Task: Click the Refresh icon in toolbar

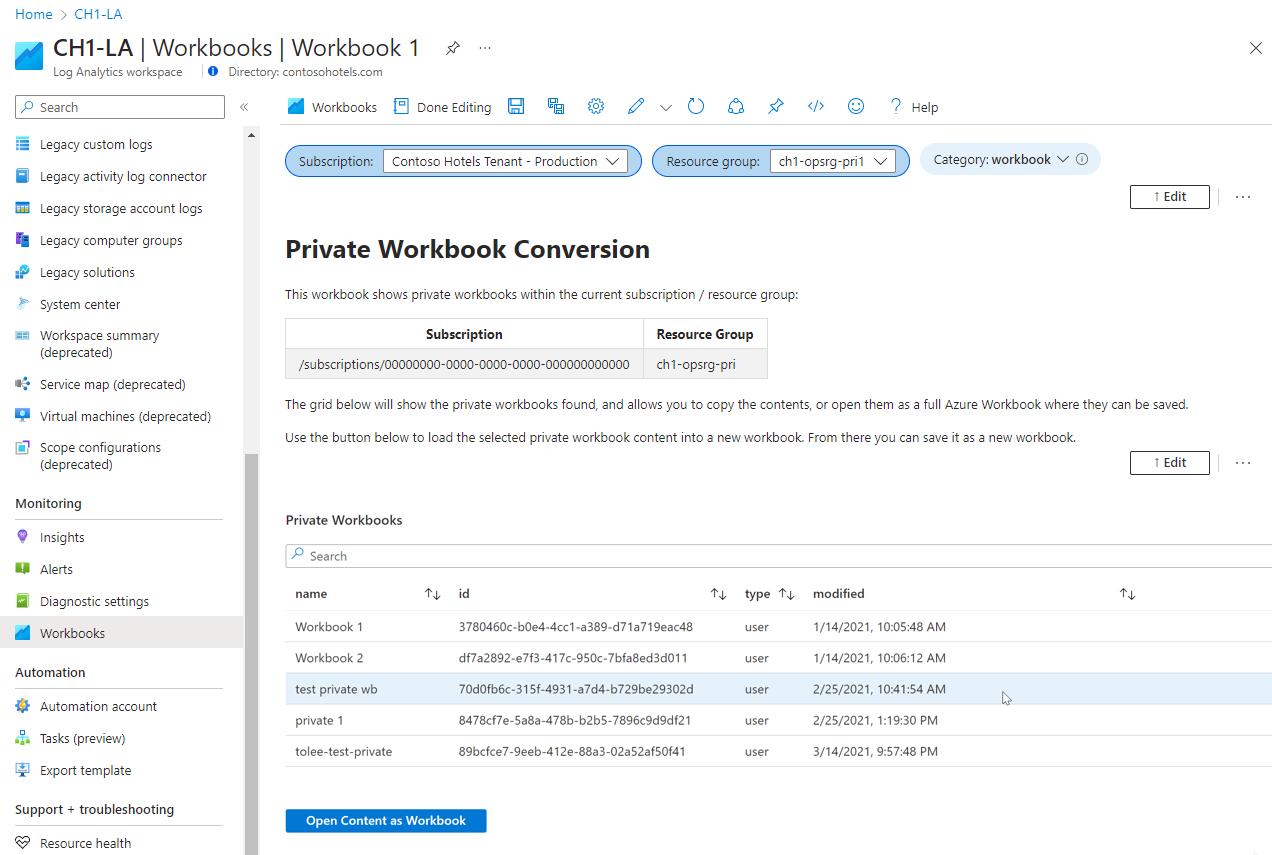Action: tap(697, 107)
